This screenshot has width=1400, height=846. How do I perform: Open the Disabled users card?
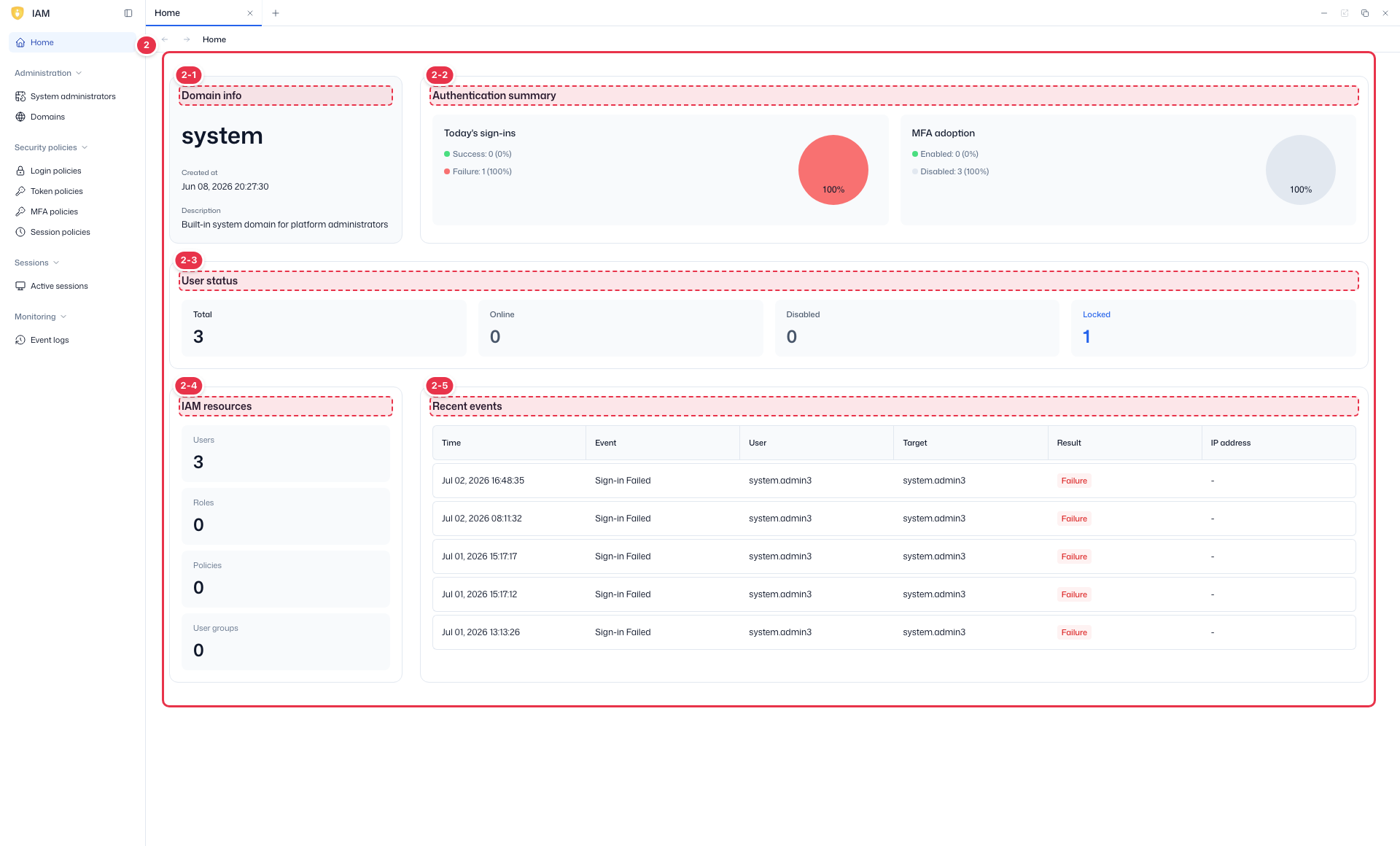click(x=917, y=328)
